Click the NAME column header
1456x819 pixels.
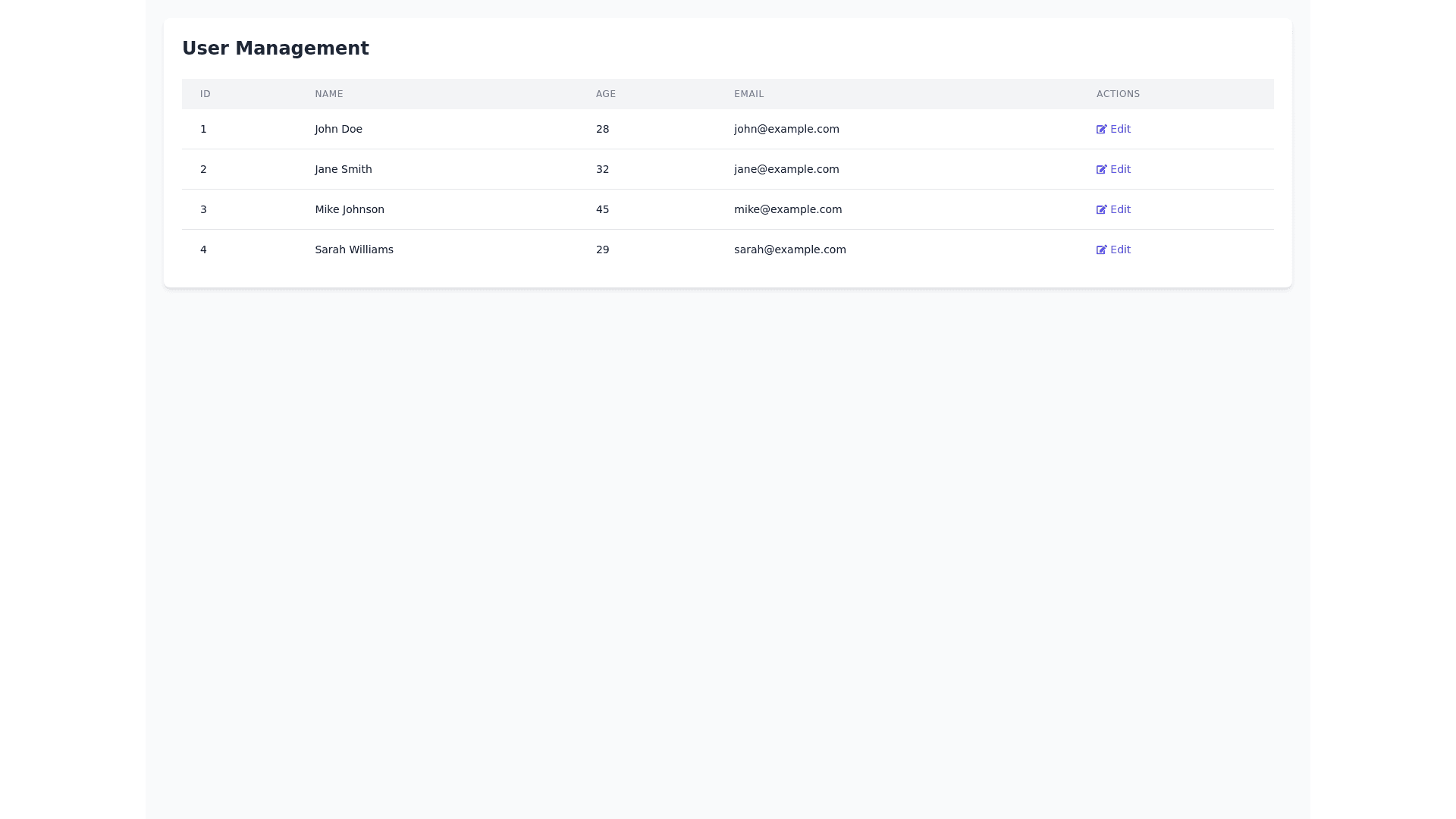tap(329, 94)
